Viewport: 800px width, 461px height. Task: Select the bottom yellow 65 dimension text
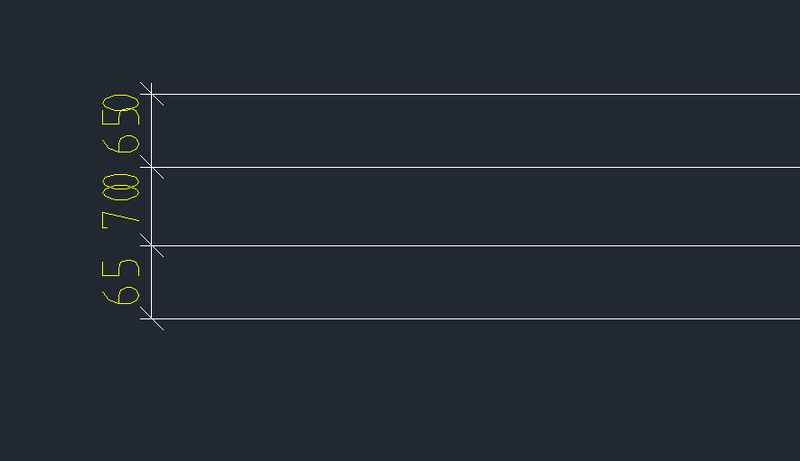click(121, 281)
